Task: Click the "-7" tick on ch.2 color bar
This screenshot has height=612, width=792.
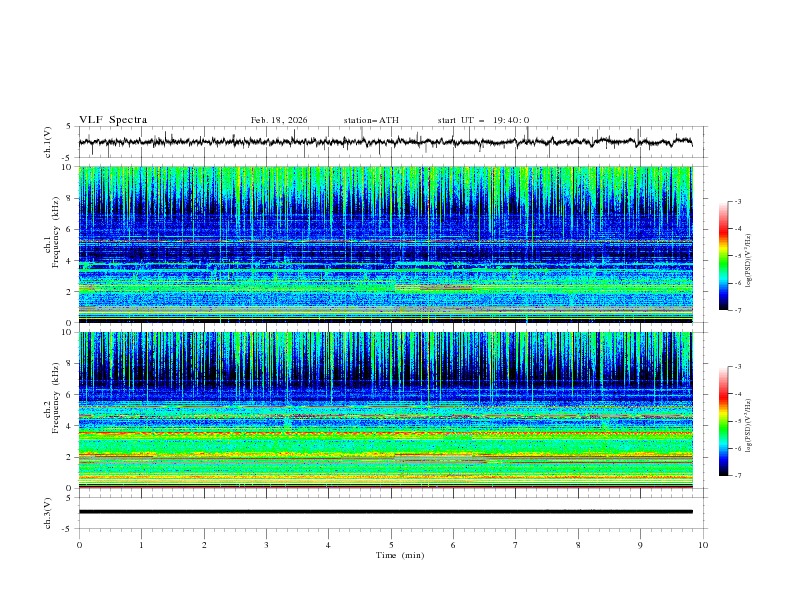Action: (x=737, y=476)
